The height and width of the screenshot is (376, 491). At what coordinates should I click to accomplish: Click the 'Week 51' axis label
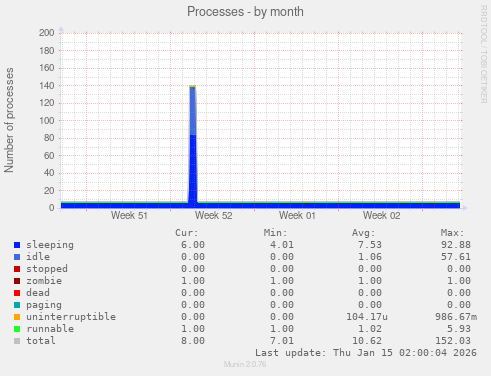click(x=129, y=215)
